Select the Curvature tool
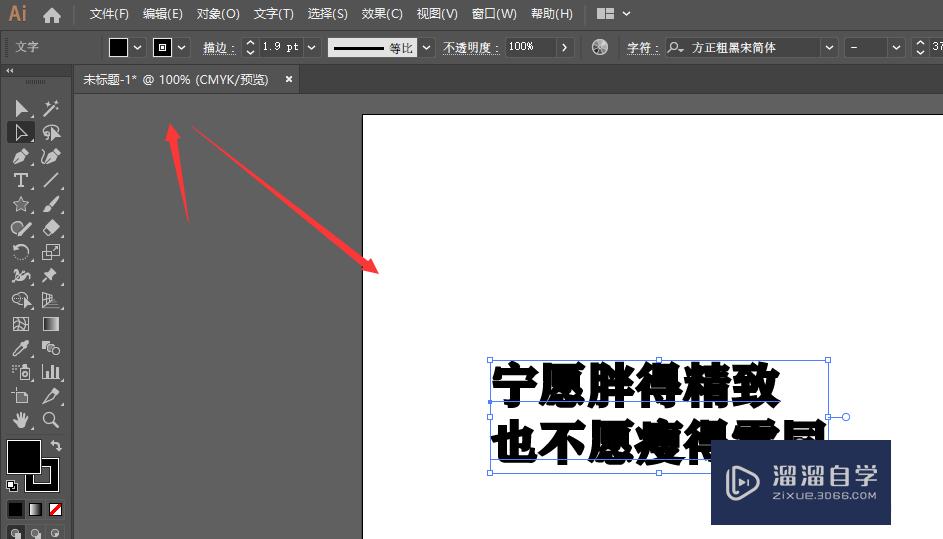This screenshot has height=539, width=943. click(x=51, y=156)
